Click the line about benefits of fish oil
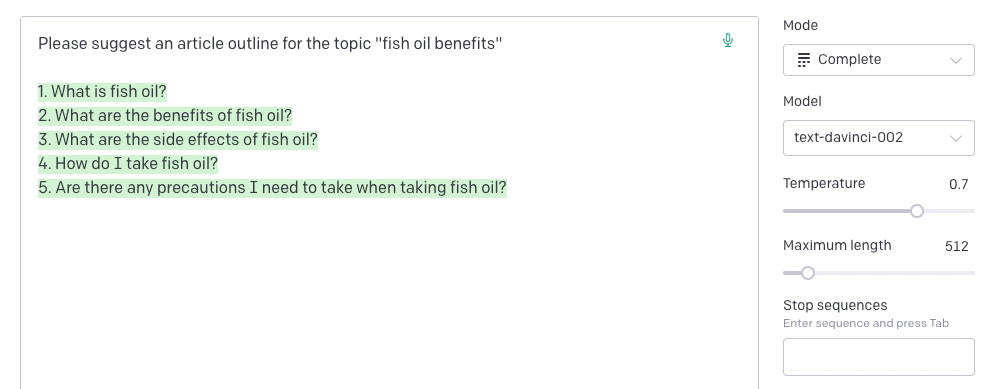991x389 pixels. coord(165,116)
